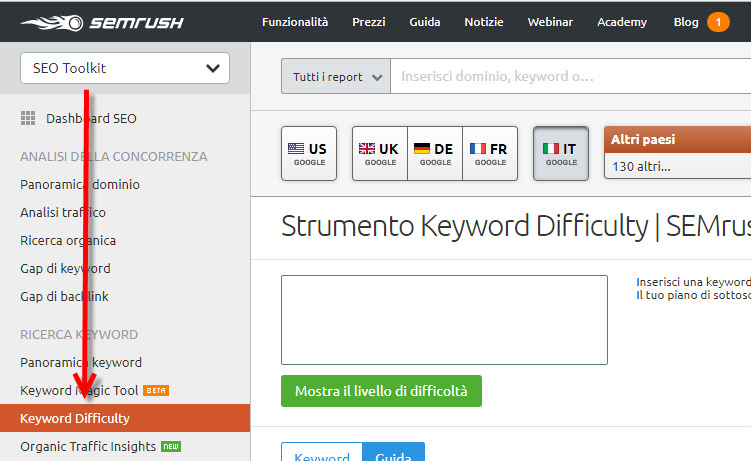The image size is (751, 461).
Task: Go to the Academy section
Action: pyautogui.click(x=622, y=22)
